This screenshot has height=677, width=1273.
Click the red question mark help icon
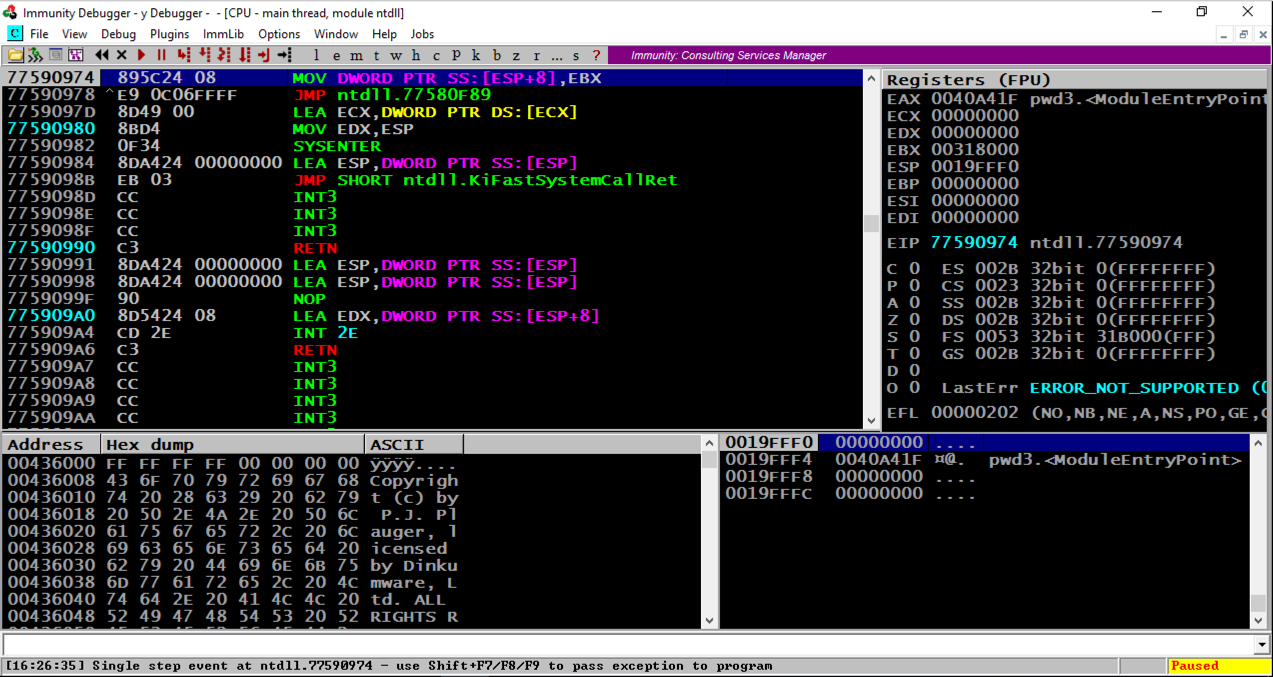(x=597, y=55)
